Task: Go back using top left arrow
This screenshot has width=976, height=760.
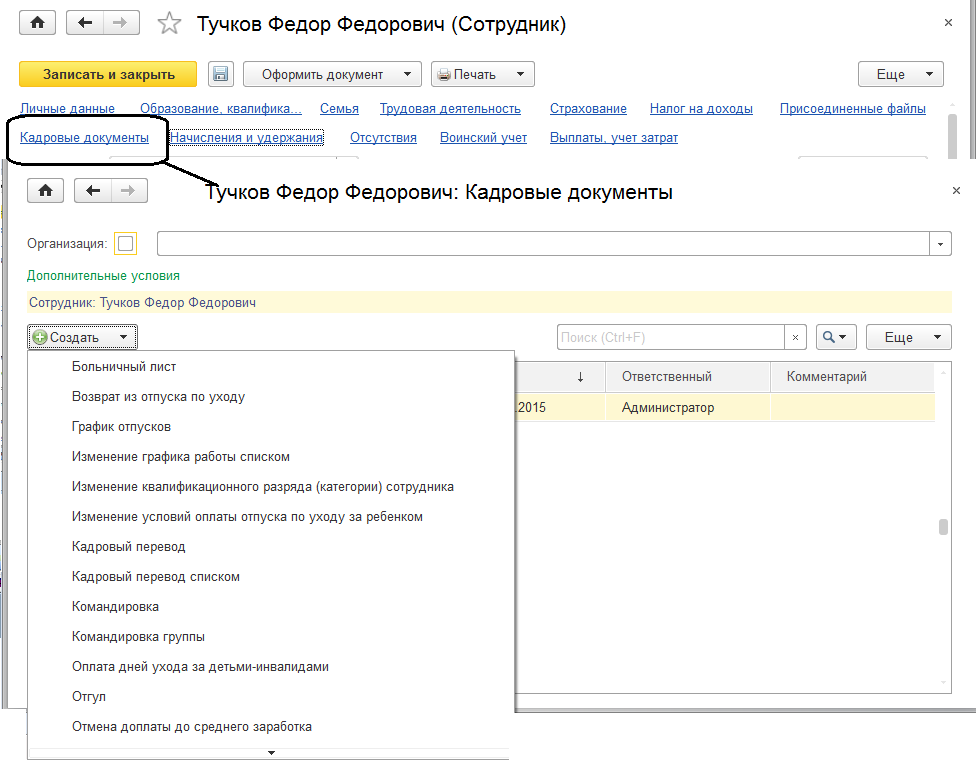Action: coord(85,23)
